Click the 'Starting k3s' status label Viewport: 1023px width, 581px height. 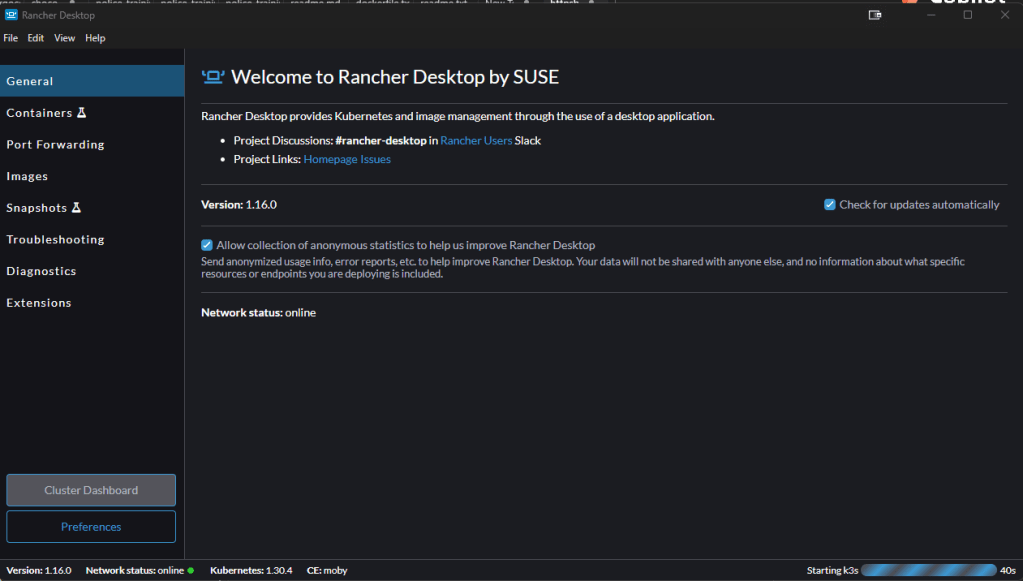tap(832, 571)
